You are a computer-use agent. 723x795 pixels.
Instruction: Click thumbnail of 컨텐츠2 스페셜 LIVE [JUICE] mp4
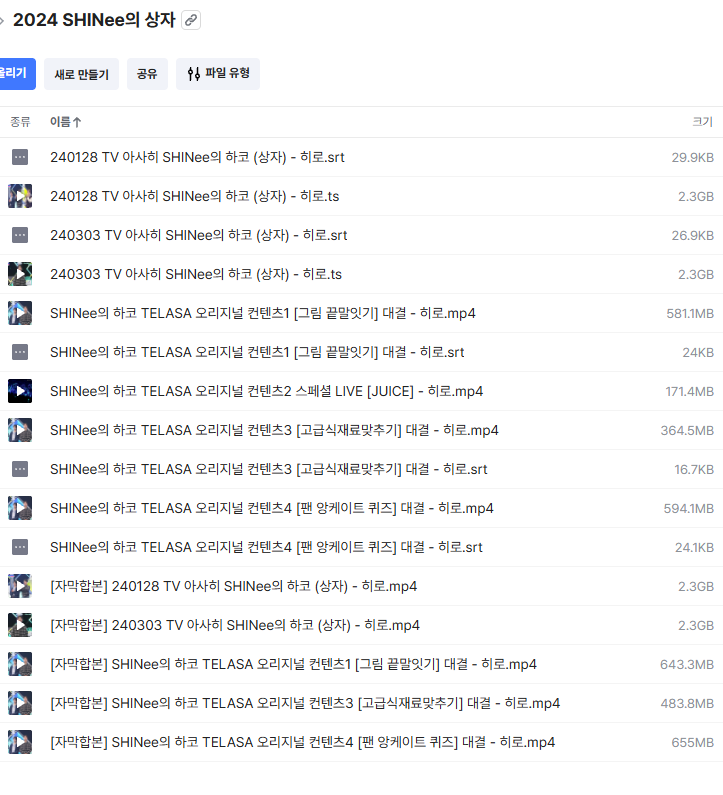20,391
